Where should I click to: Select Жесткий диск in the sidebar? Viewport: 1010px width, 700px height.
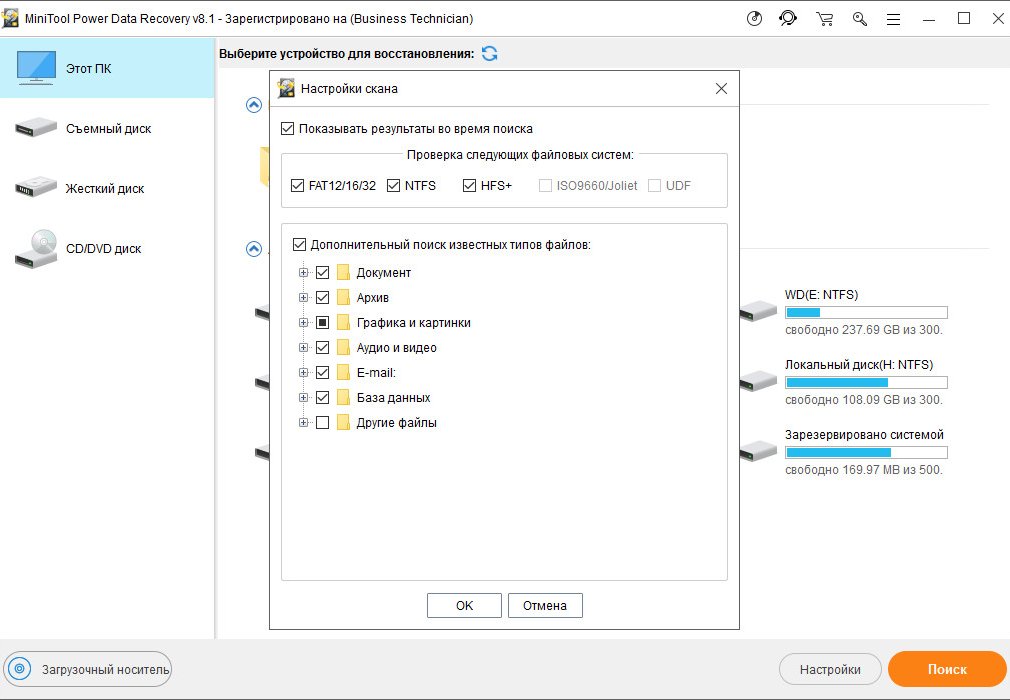pos(107,188)
